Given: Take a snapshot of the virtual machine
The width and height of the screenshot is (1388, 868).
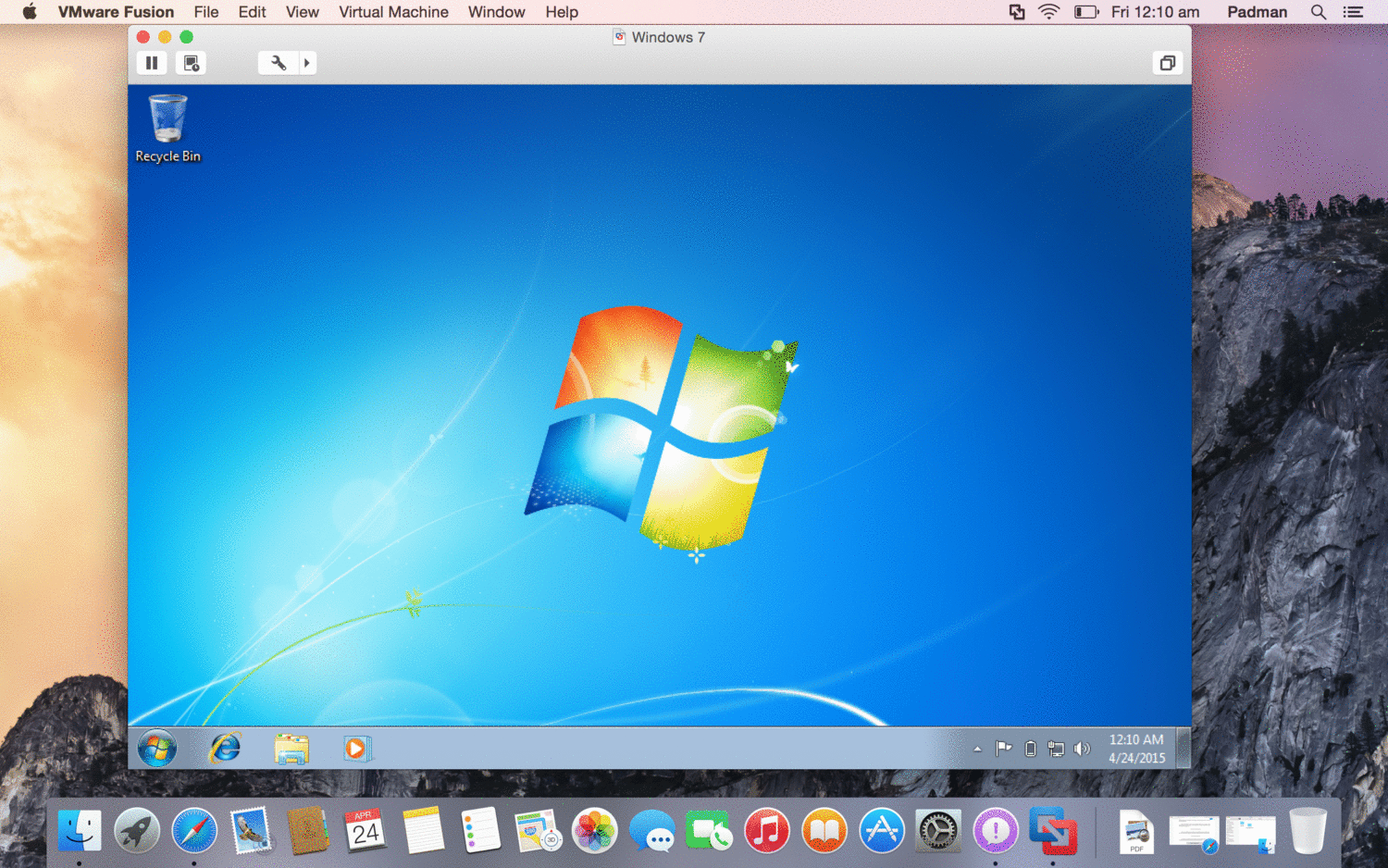Looking at the screenshot, I should point(191,62).
